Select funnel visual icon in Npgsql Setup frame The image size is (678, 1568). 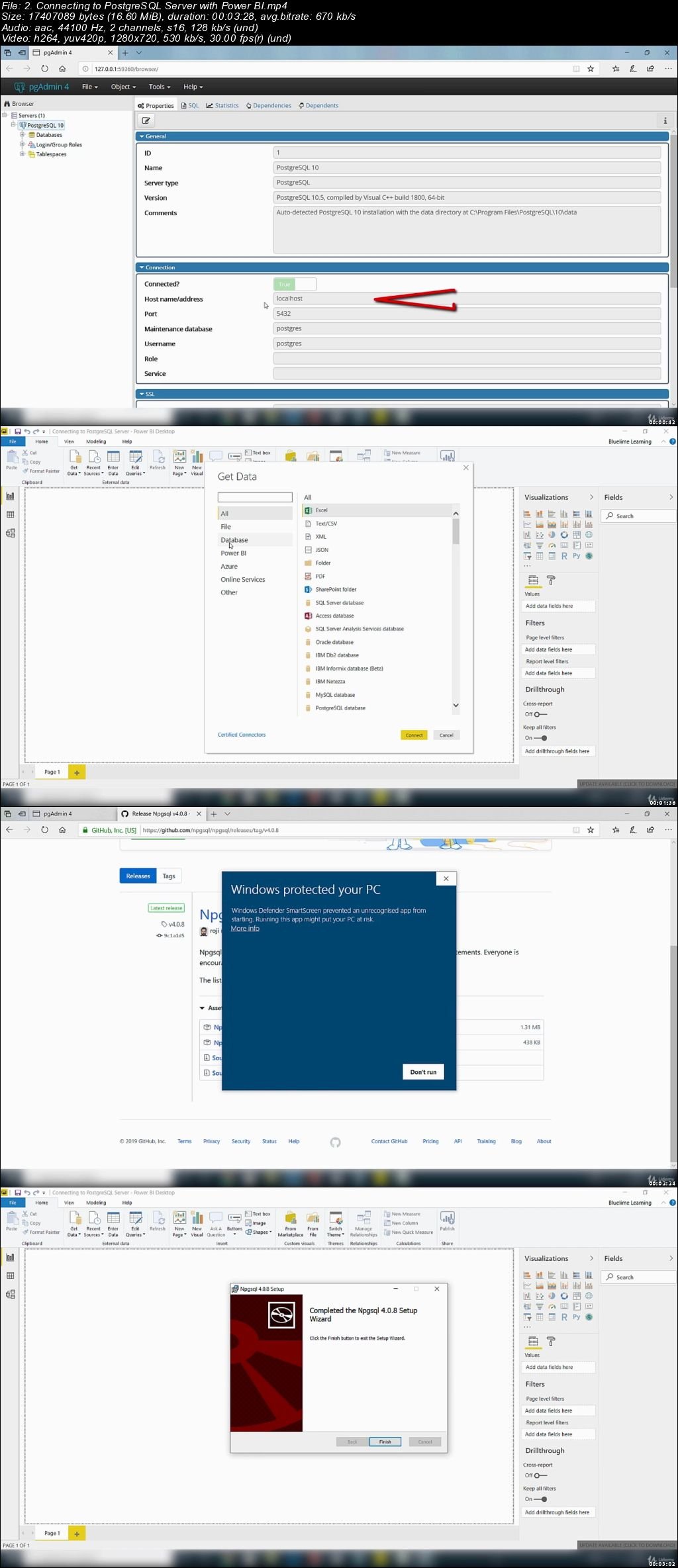coord(540,1306)
